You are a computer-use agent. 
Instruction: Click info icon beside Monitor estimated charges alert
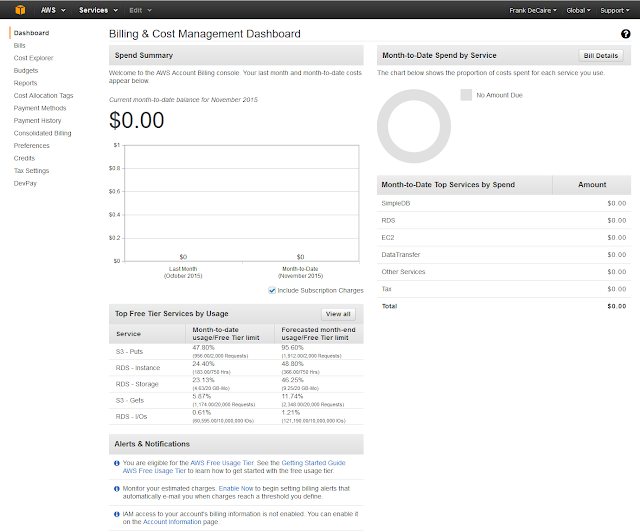pyautogui.click(x=116, y=489)
